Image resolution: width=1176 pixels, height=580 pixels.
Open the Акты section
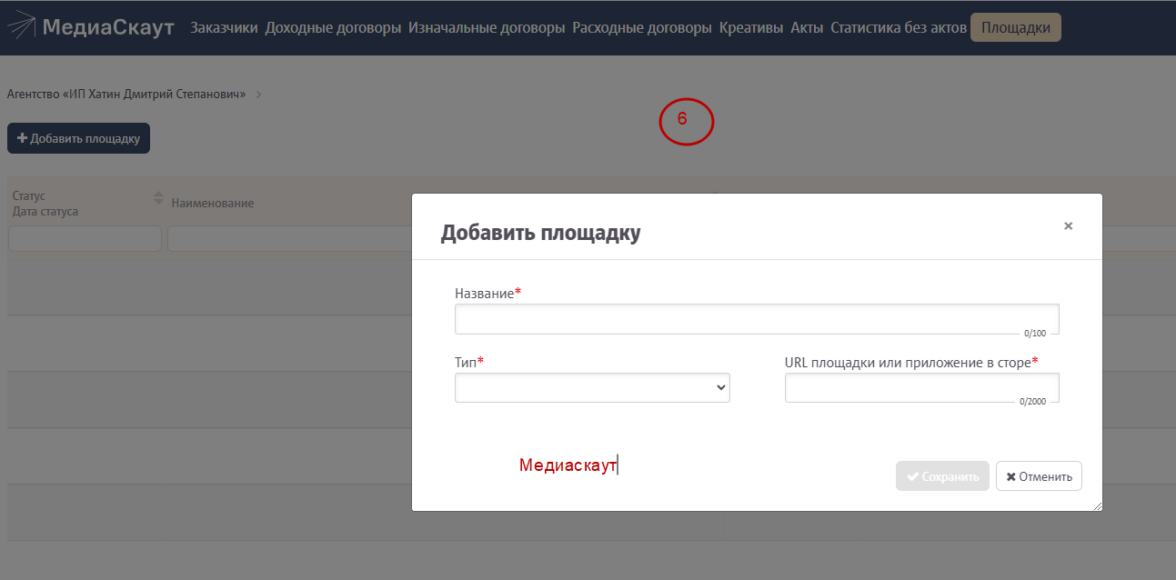click(807, 28)
